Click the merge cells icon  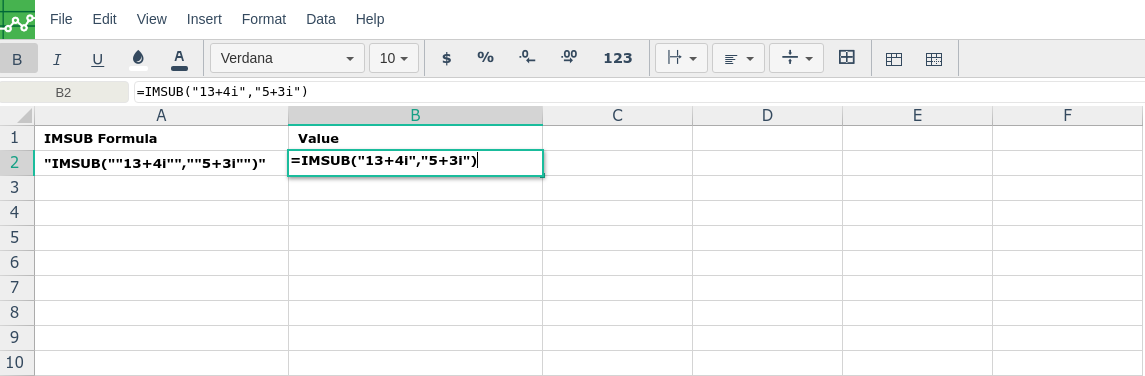click(847, 58)
